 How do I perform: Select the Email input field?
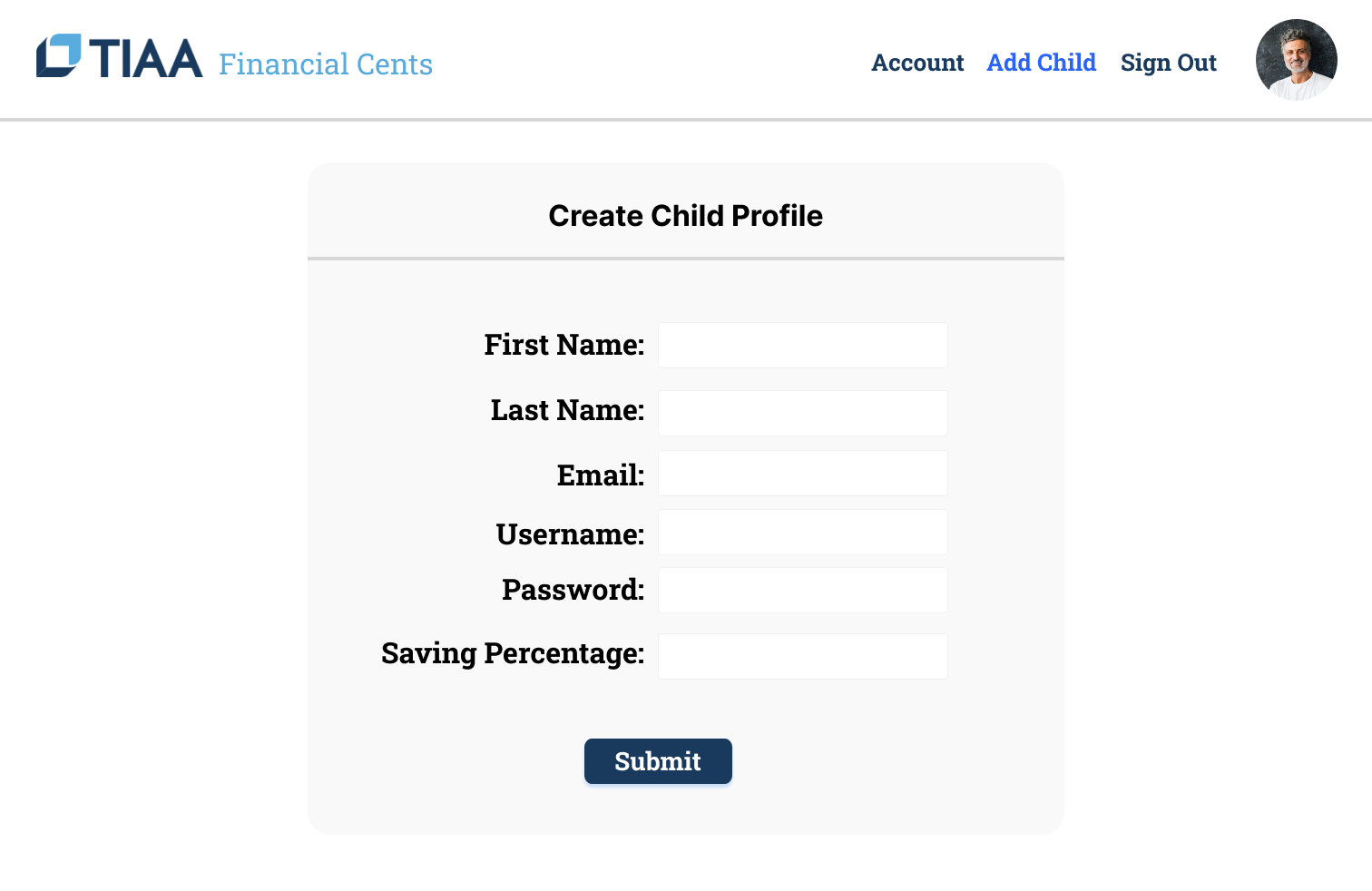[802, 473]
